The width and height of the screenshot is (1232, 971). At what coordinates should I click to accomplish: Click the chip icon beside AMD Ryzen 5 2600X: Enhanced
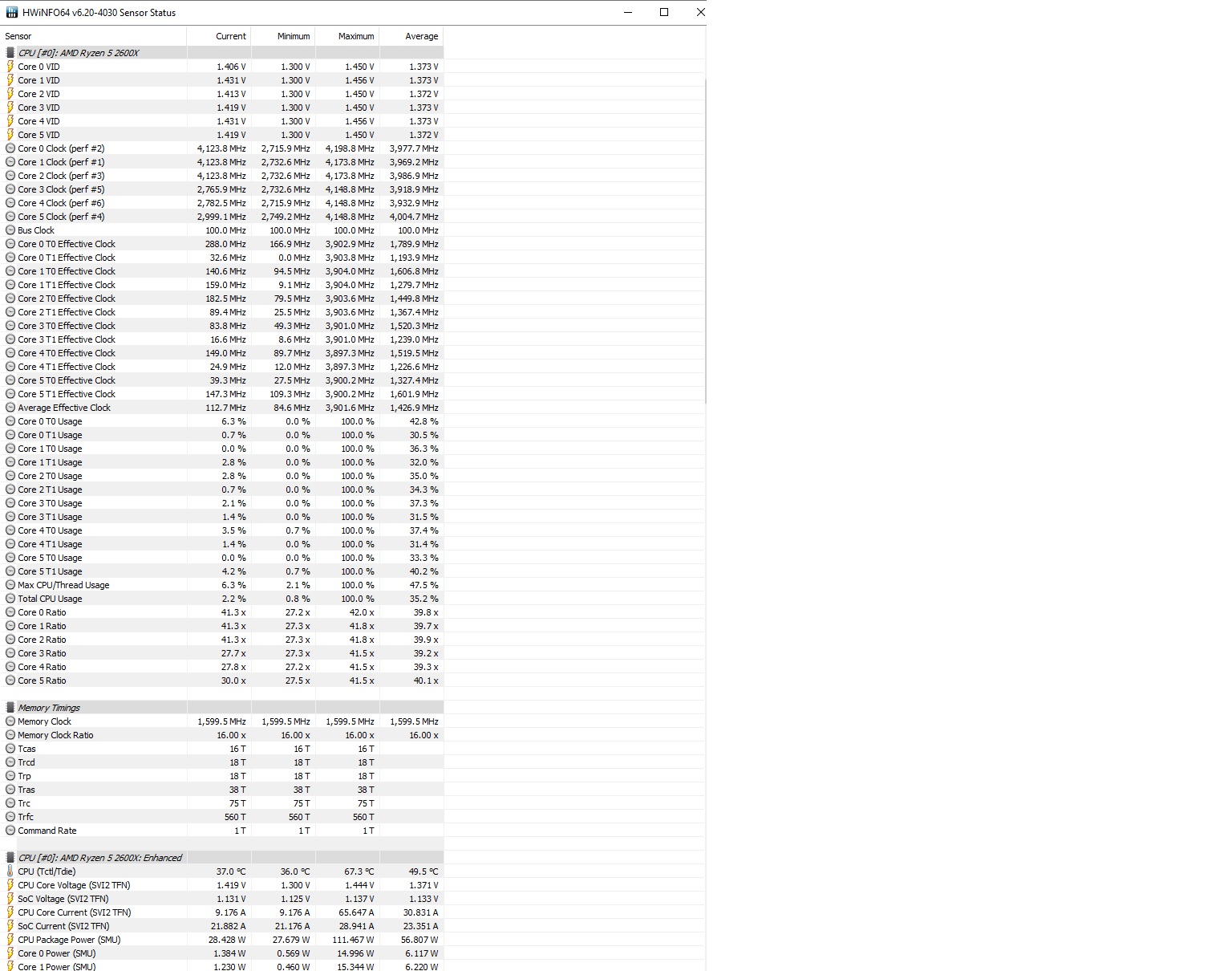tap(10, 858)
